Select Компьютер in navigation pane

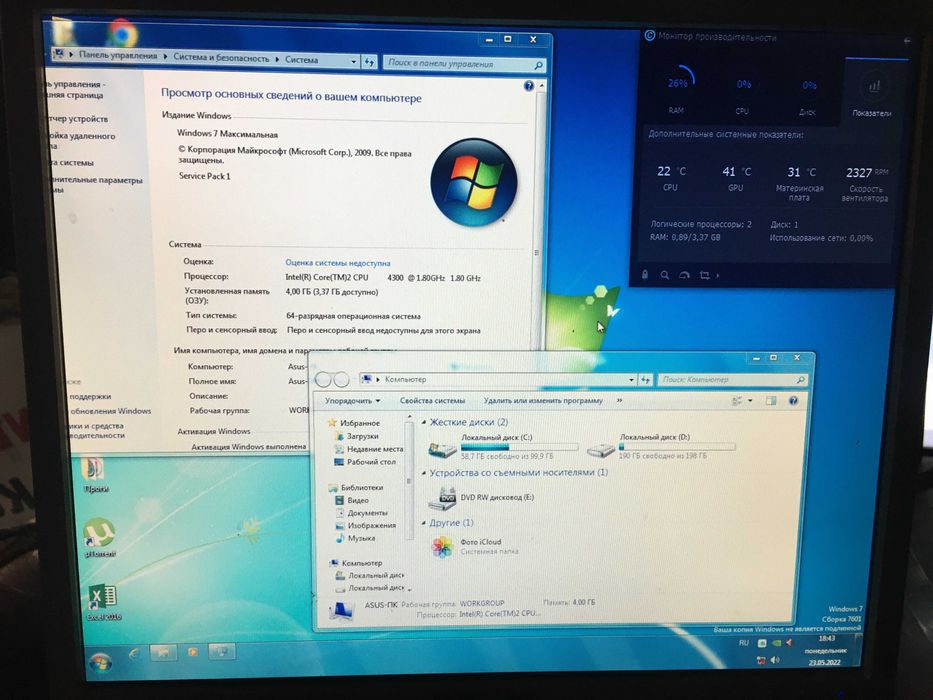coord(362,562)
